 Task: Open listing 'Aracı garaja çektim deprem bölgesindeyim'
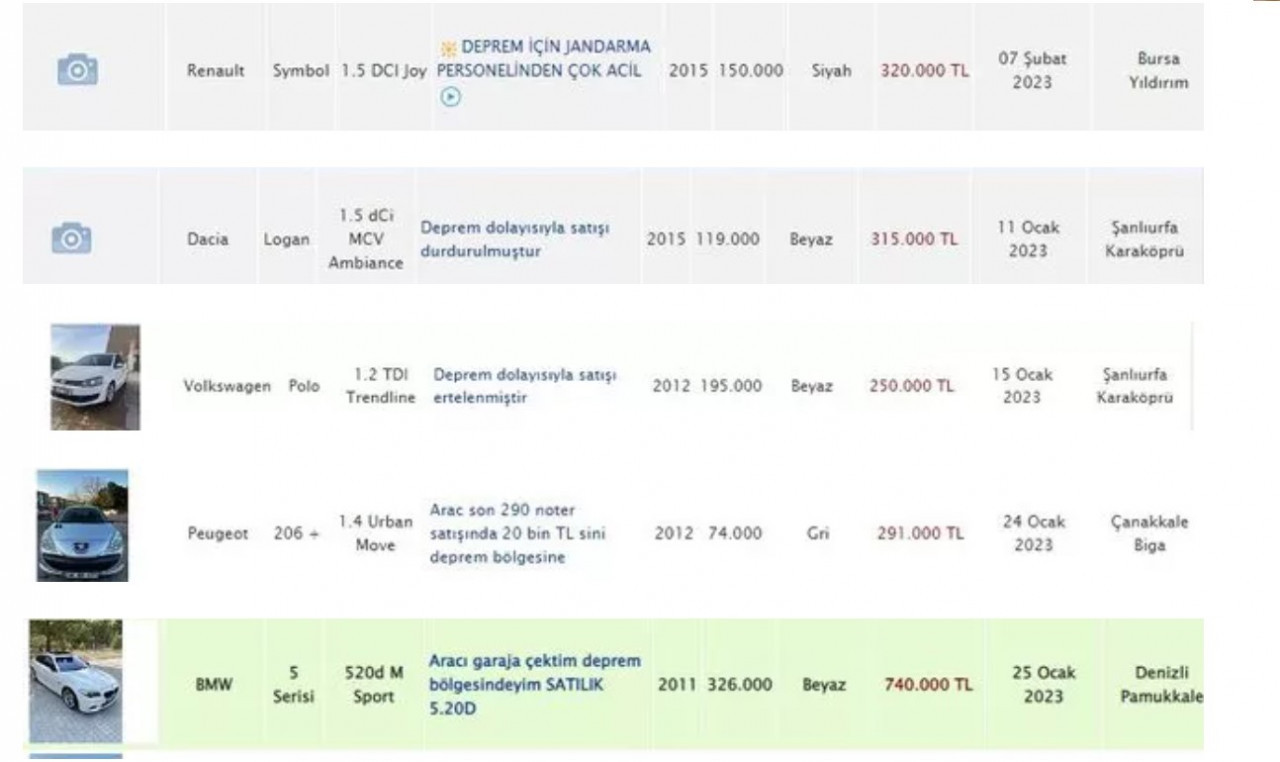click(x=535, y=685)
